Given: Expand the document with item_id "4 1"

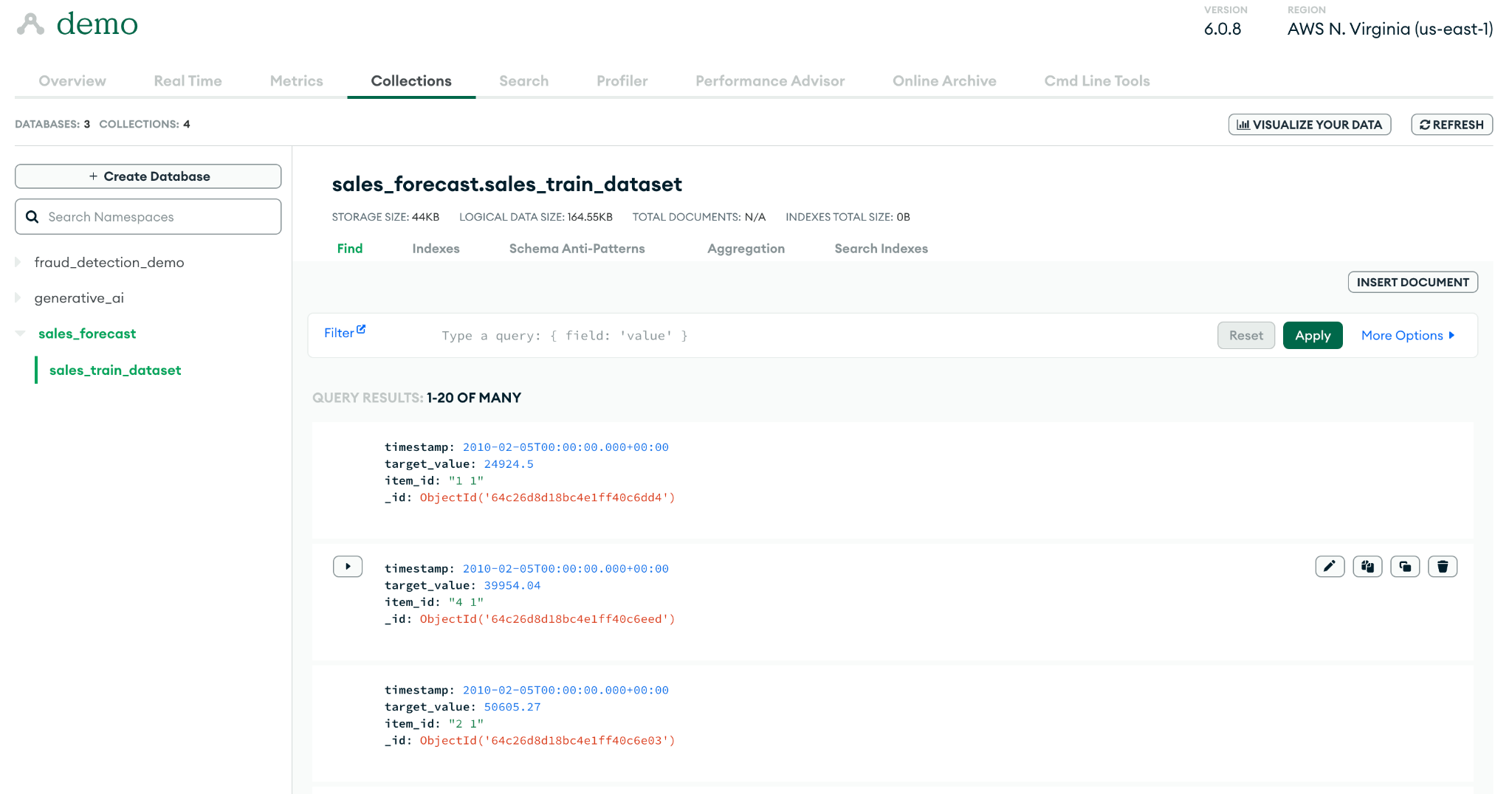Looking at the screenshot, I should coord(348,567).
